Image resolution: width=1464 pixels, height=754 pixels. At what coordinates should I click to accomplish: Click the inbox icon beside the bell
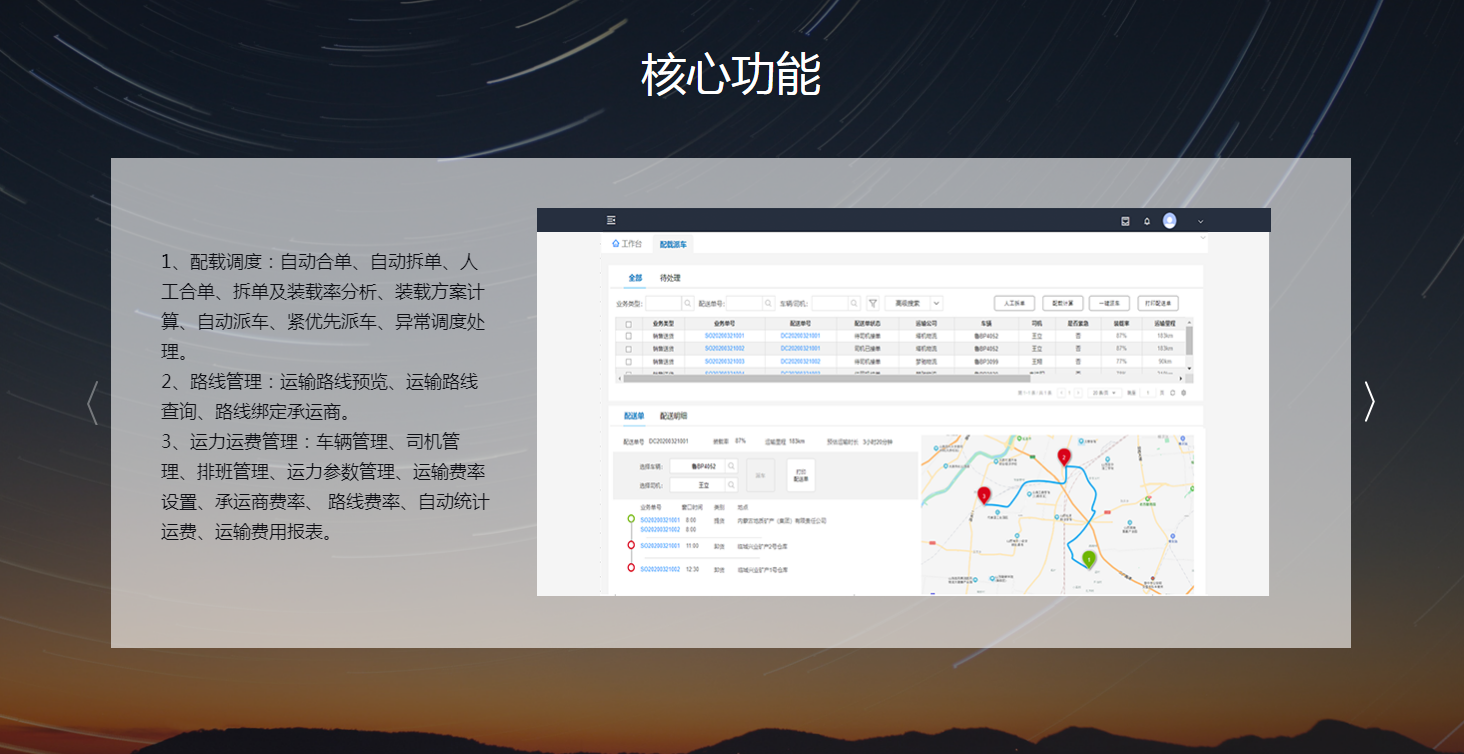[x=1125, y=221]
